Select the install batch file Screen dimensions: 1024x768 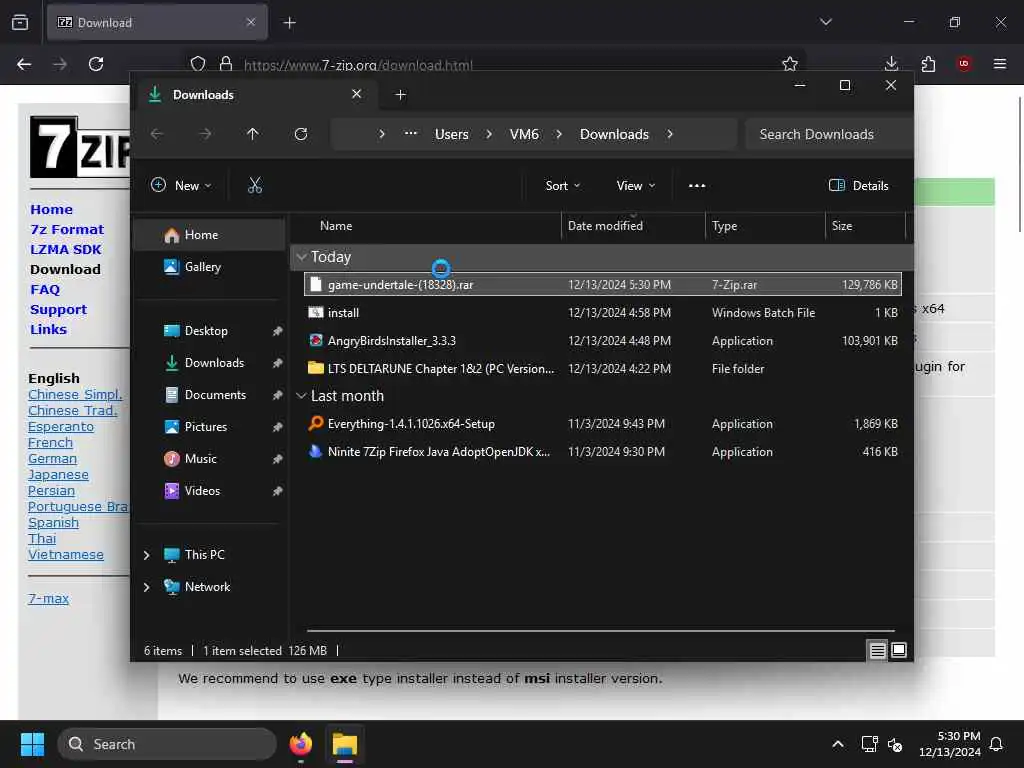point(602,313)
